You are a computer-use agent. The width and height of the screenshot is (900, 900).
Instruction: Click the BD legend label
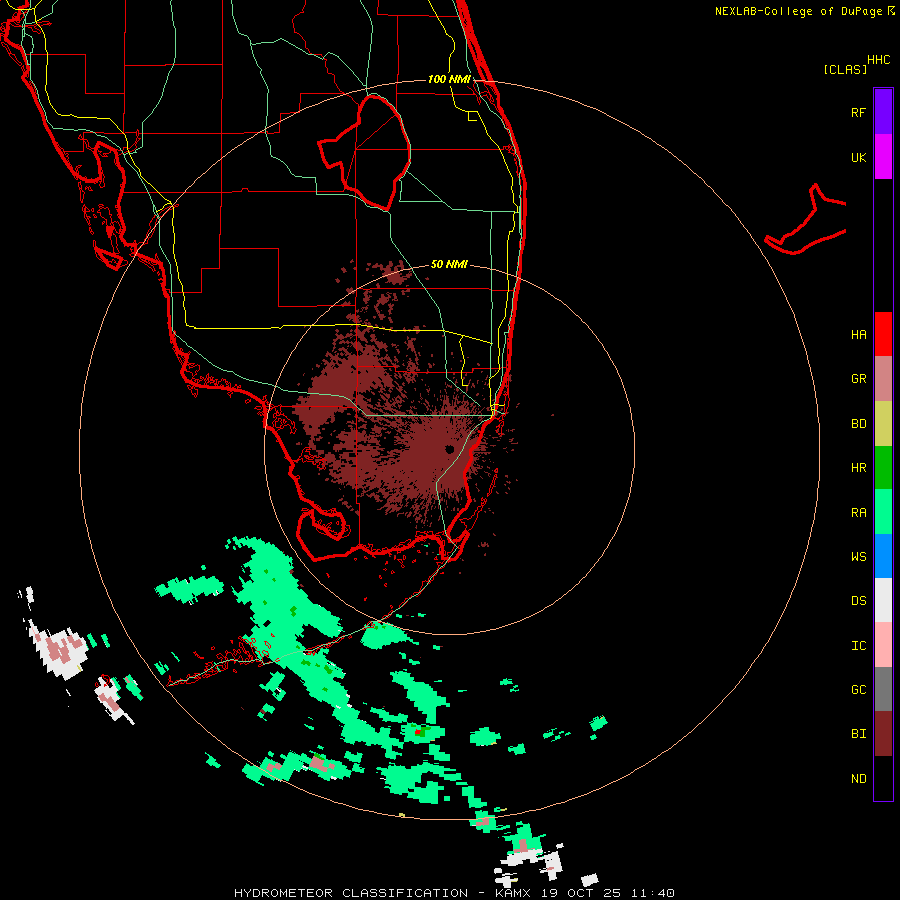pos(858,424)
